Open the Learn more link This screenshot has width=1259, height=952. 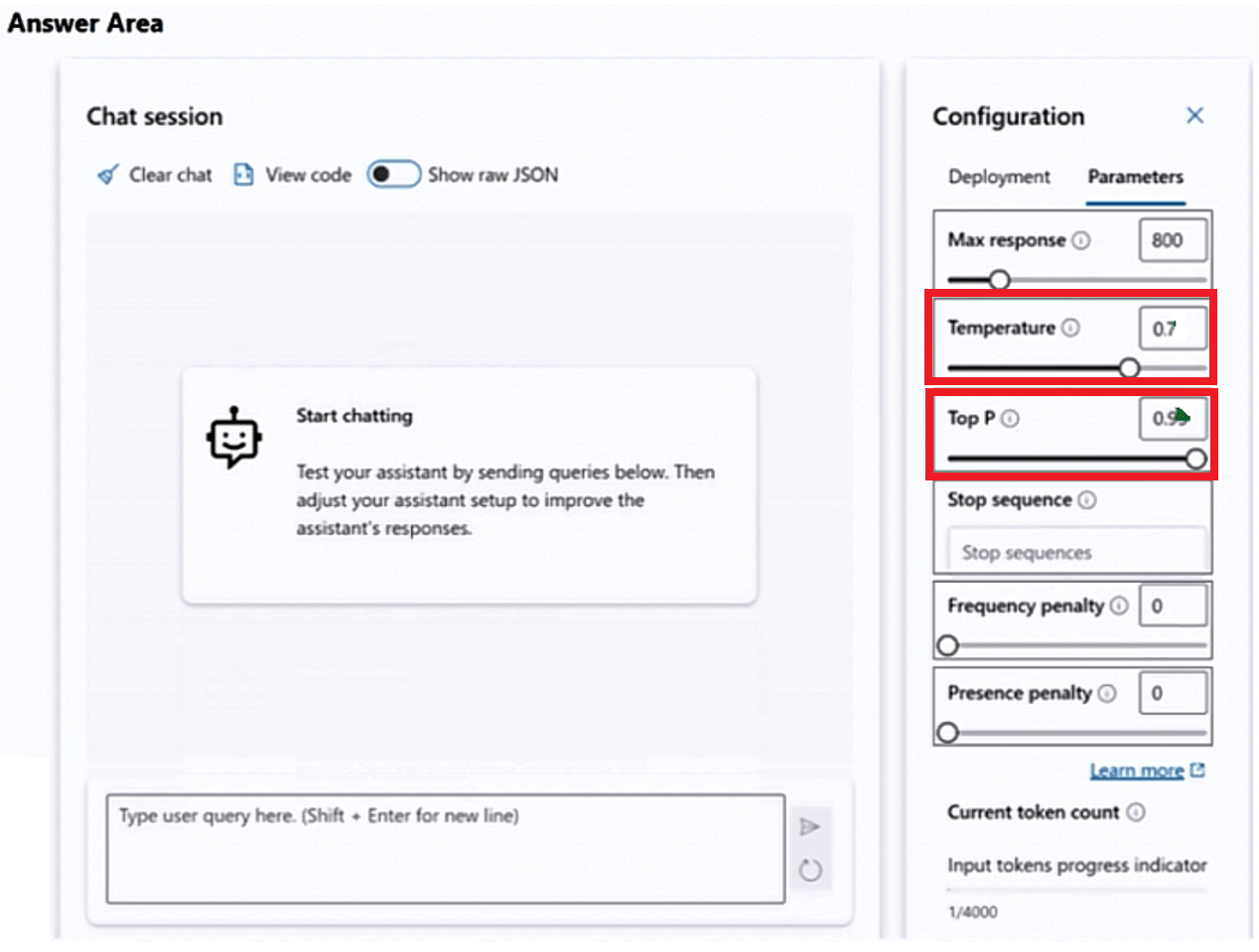click(x=1137, y=770)
